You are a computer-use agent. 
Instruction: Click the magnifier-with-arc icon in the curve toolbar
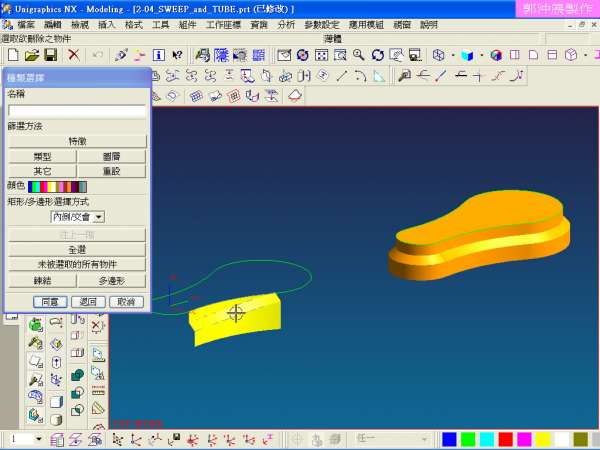(x=404, y=76)
